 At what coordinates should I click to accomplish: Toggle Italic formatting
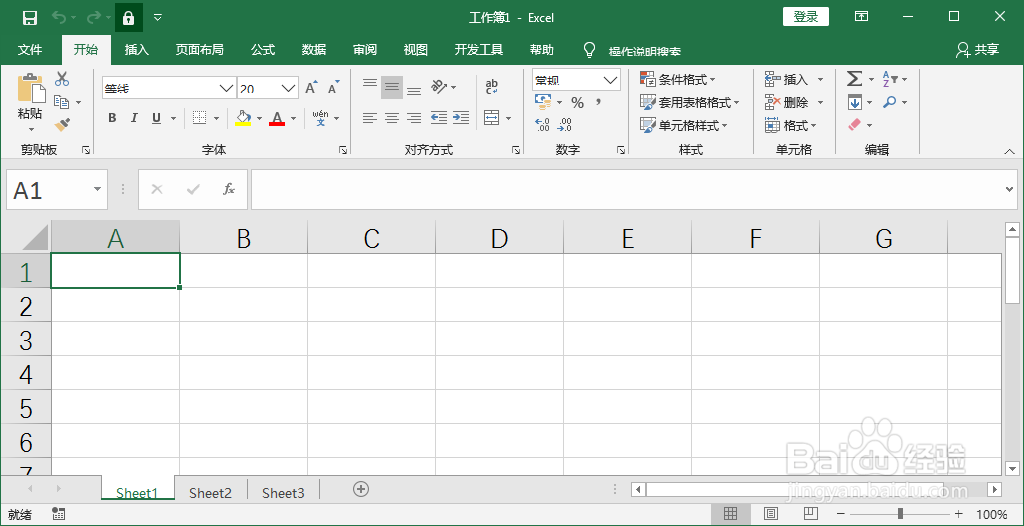[135, 118]
